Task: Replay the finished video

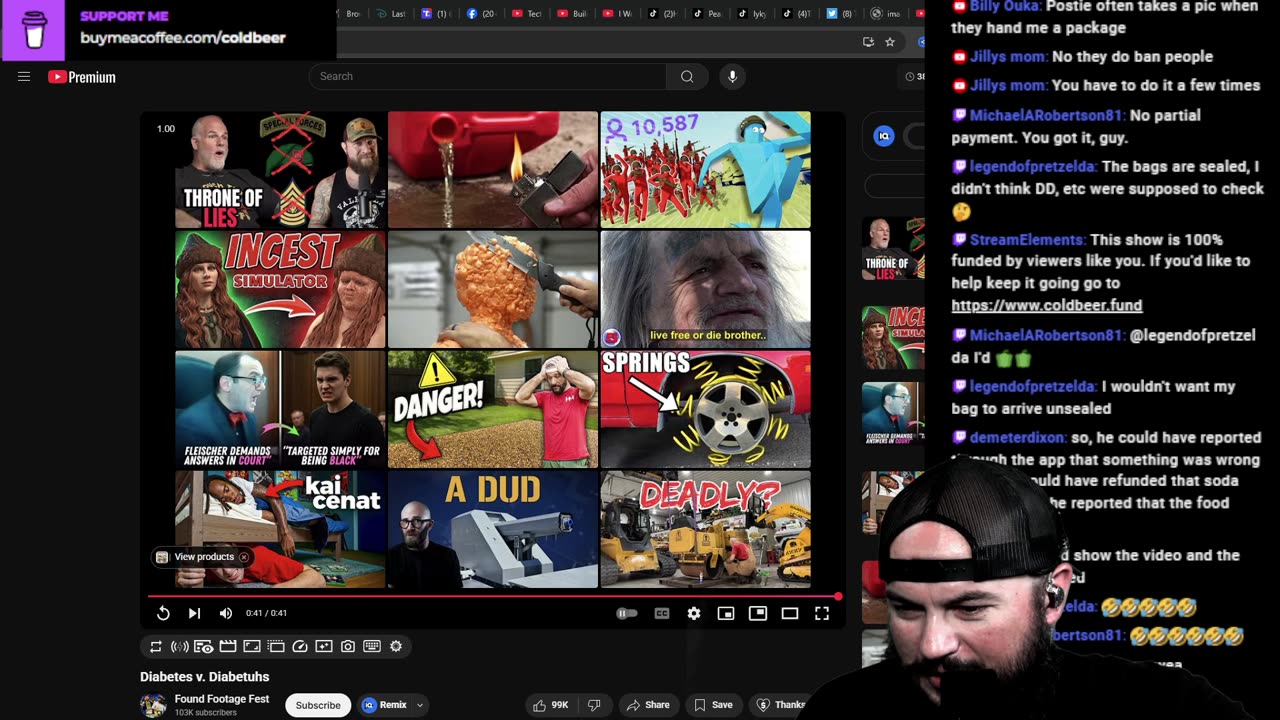Action: click(163, 613)
